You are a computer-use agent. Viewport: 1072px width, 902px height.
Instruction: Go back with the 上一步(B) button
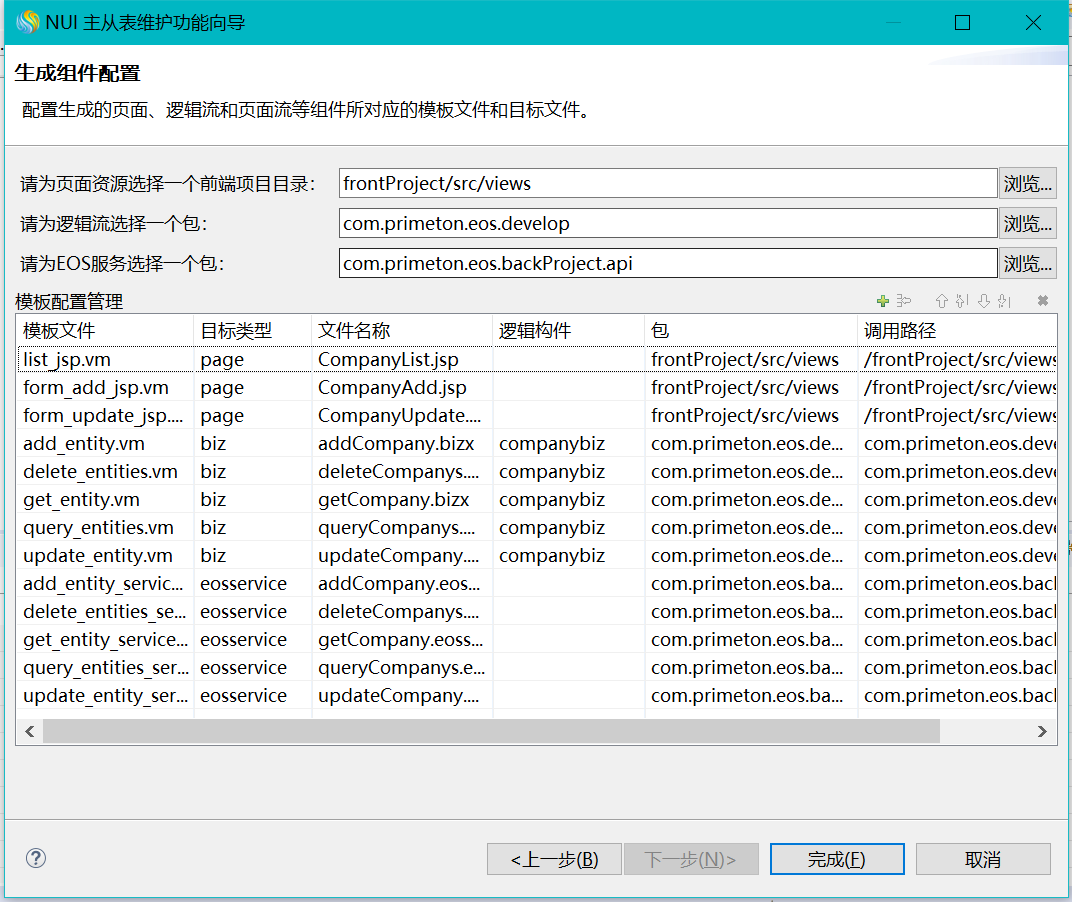(x=554, y=859)
